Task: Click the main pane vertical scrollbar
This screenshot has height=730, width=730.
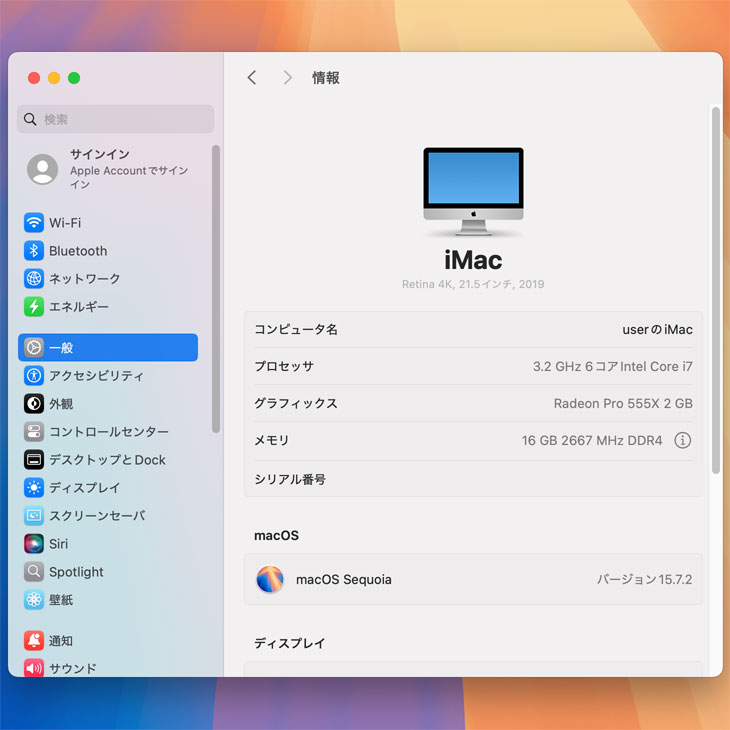Action: coord(715,290)
